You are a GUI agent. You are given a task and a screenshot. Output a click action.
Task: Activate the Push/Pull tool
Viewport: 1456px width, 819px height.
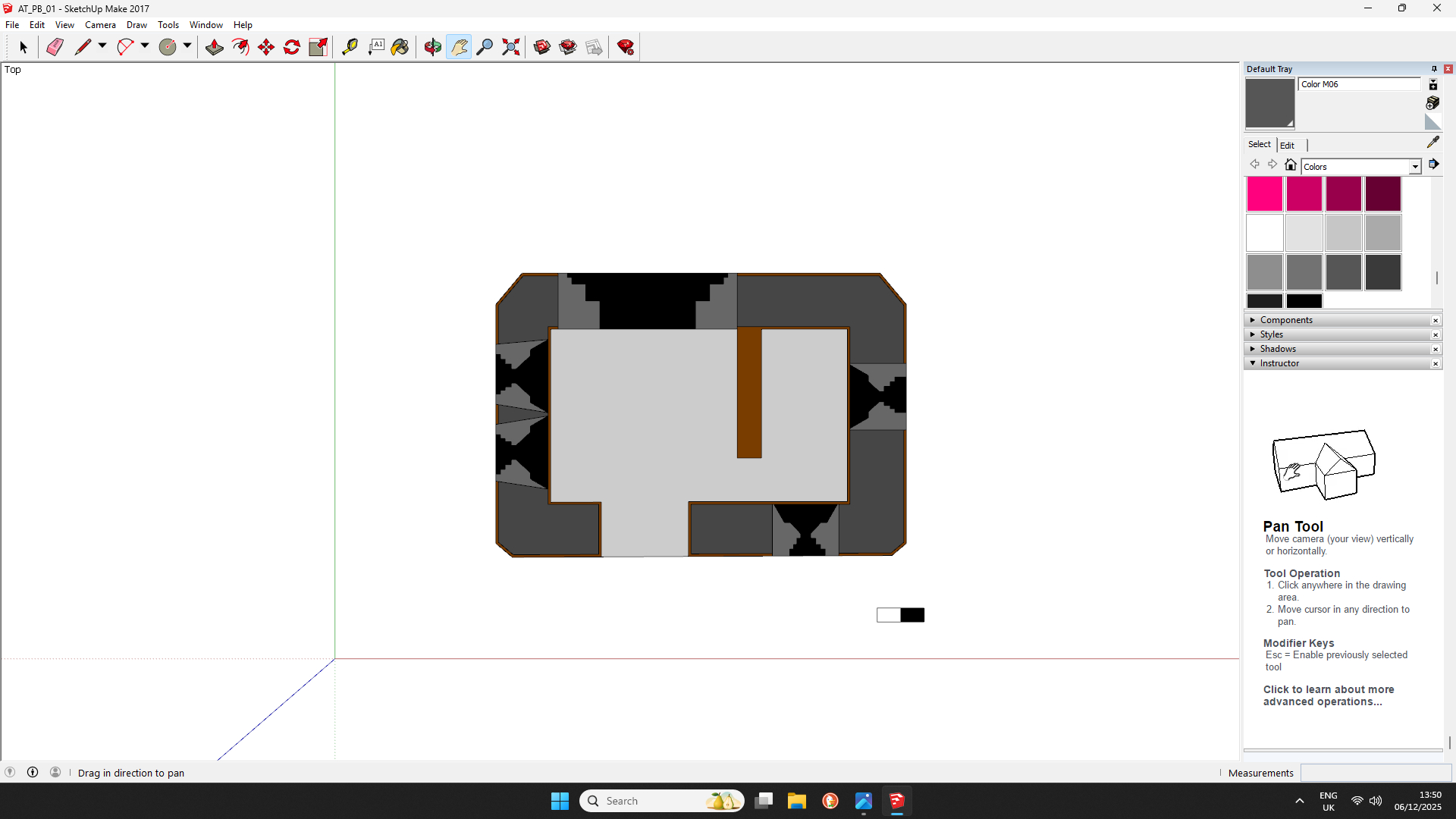click(x=215, y=47)
